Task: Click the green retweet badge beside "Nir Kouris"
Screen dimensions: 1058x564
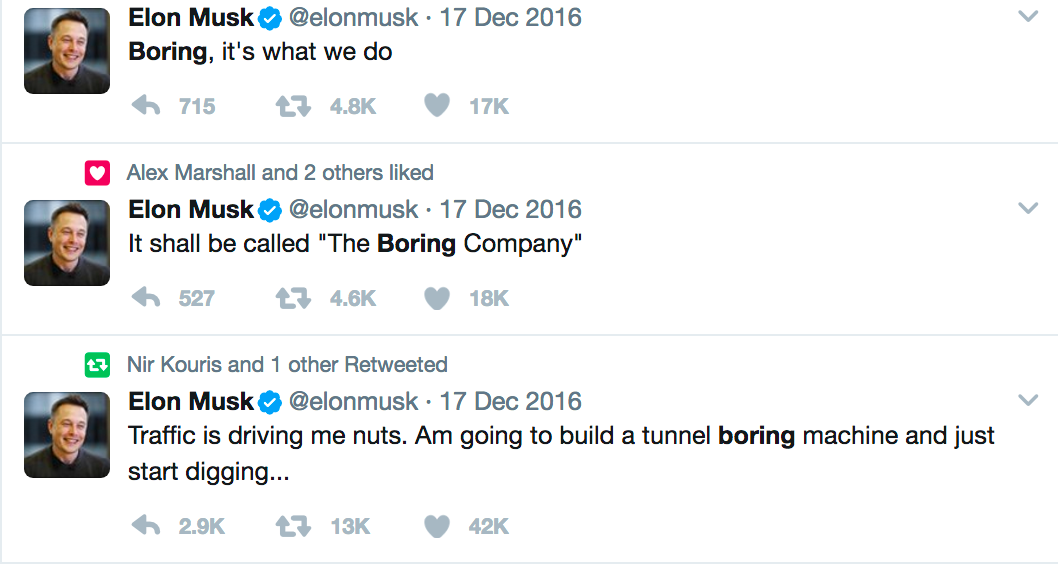Action: click(96, 365)
